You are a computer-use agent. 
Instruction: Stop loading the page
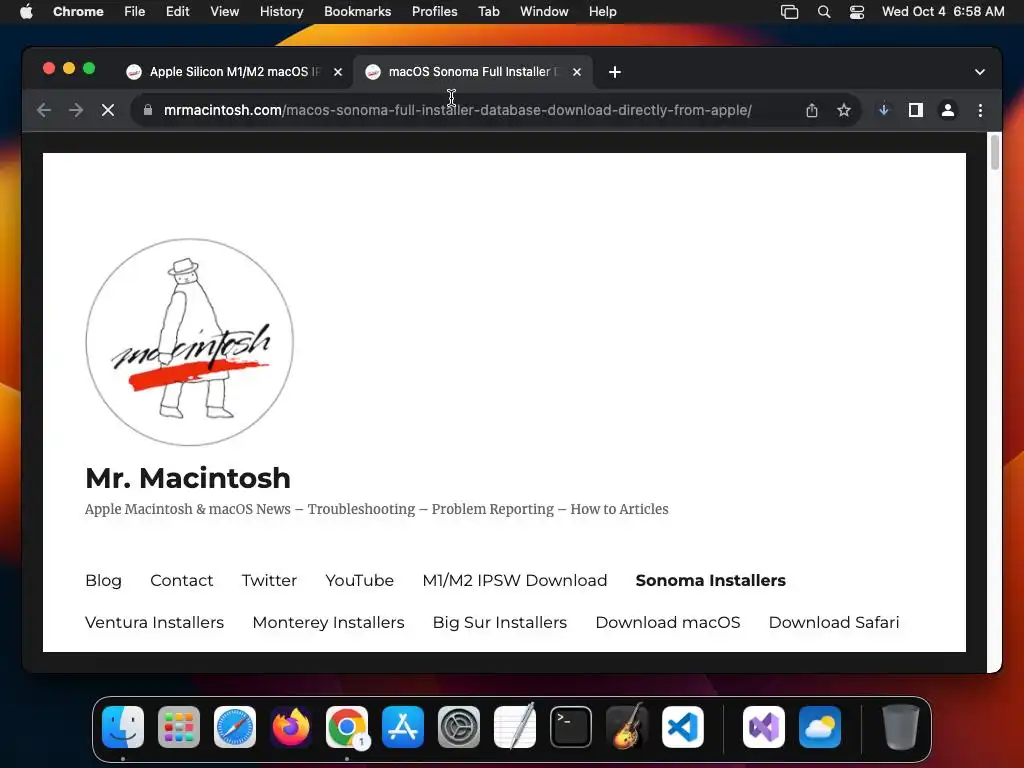[x=108, y=110]
